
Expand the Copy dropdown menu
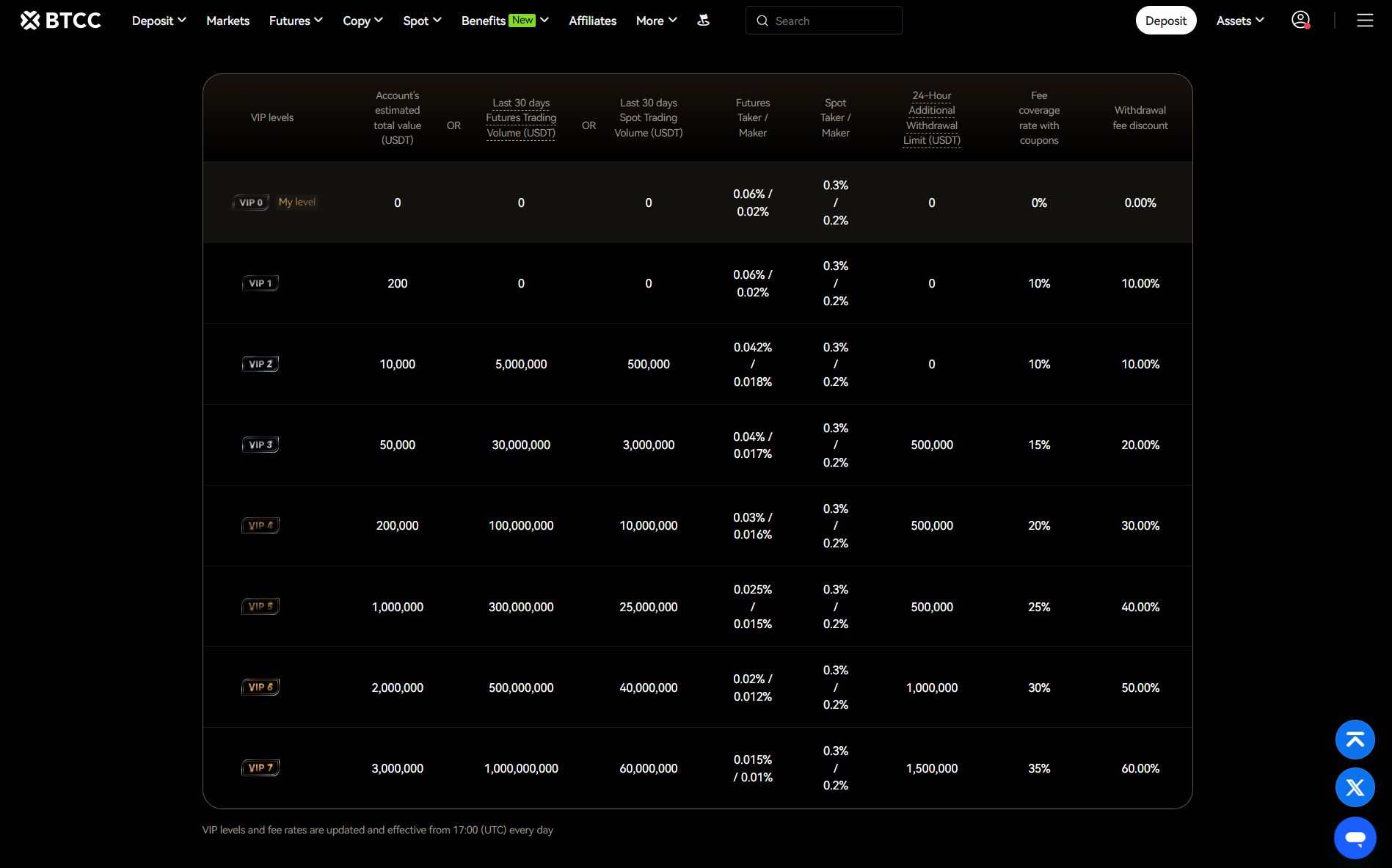[362, 21]
